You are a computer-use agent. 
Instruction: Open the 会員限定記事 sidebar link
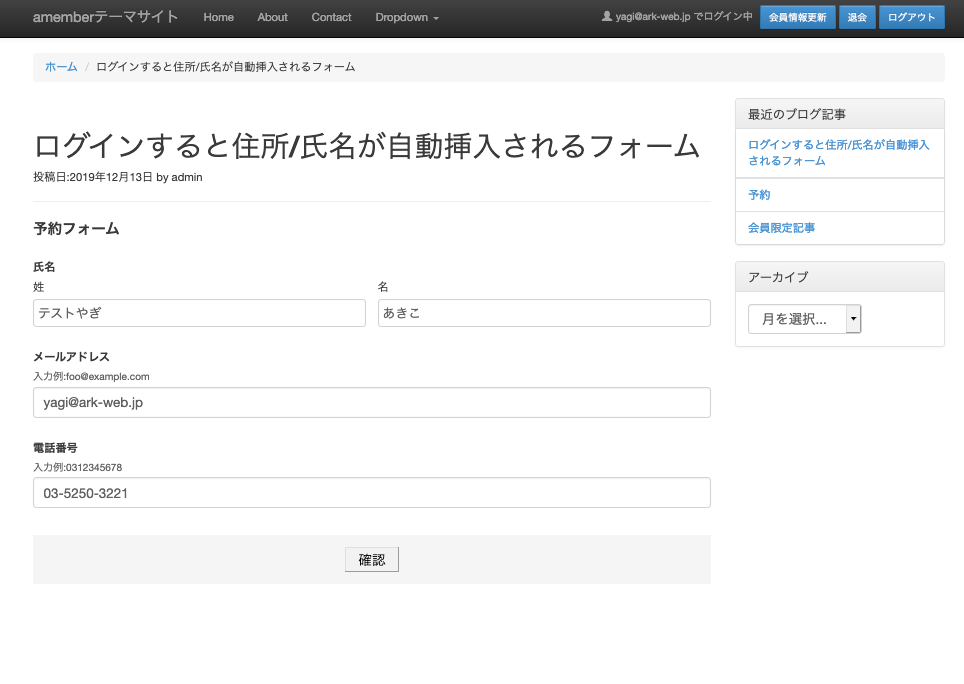click(x=781, y=228)
